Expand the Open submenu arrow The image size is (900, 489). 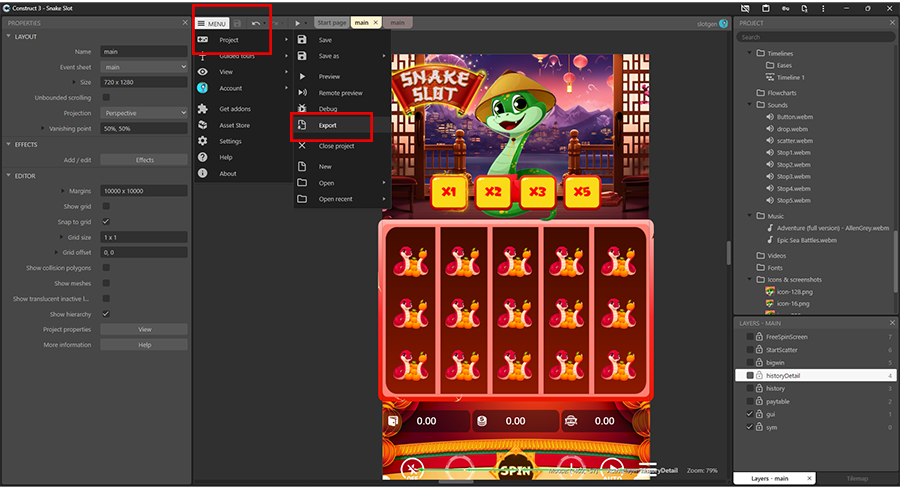pyautogui.click(x=384, y=183)
